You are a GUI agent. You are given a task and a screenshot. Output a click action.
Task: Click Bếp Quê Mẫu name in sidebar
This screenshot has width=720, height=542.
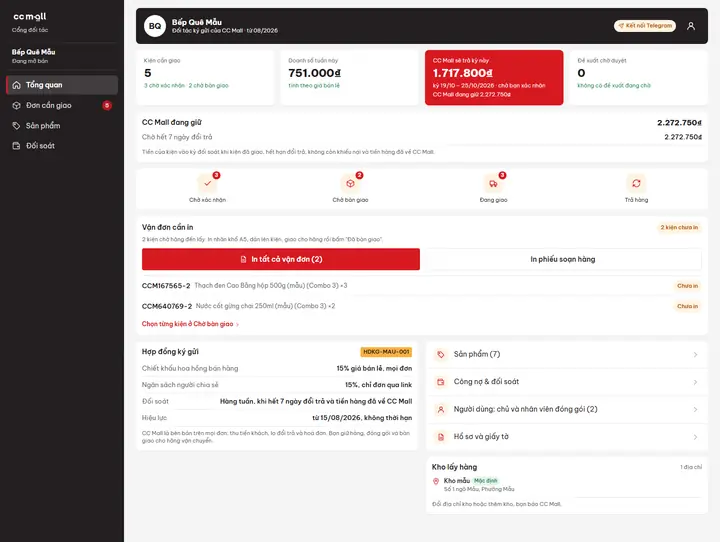point(33,52)
